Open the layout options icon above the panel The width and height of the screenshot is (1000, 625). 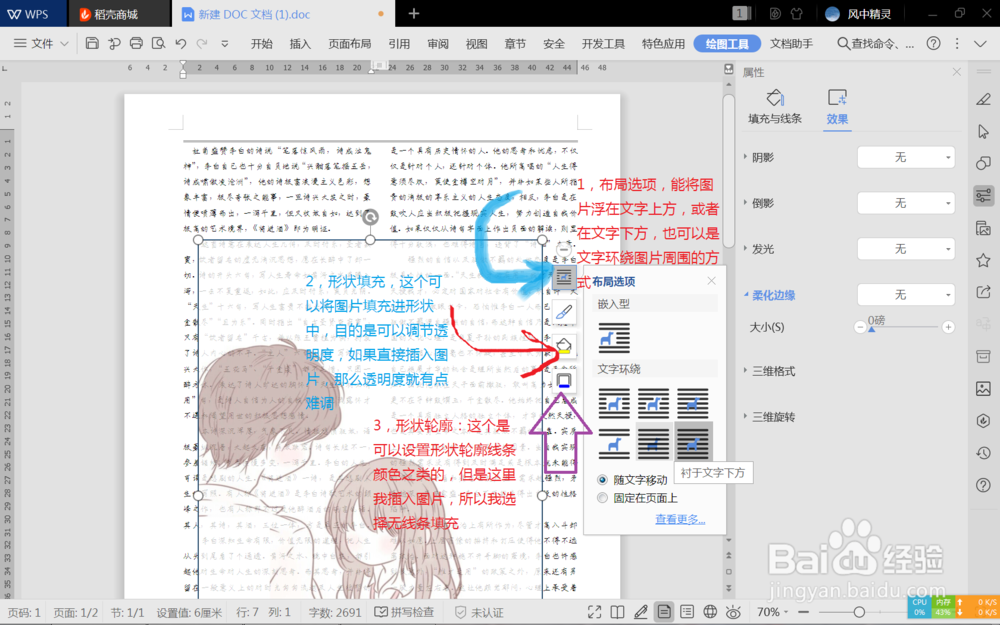point(563,278)
